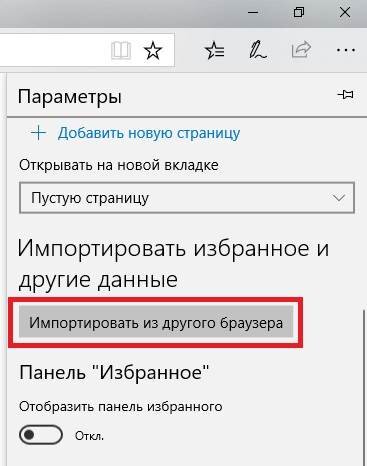Viewport: 367px width, 466px height.
Task: Click the Share icon in toolbar
Action: [x=301, y=50]
